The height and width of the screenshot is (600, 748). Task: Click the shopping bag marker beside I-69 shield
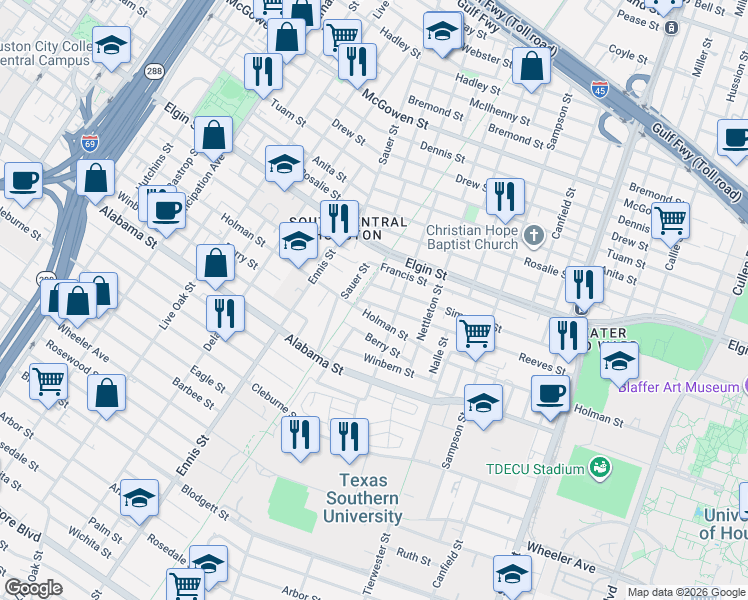coord(95,180)
